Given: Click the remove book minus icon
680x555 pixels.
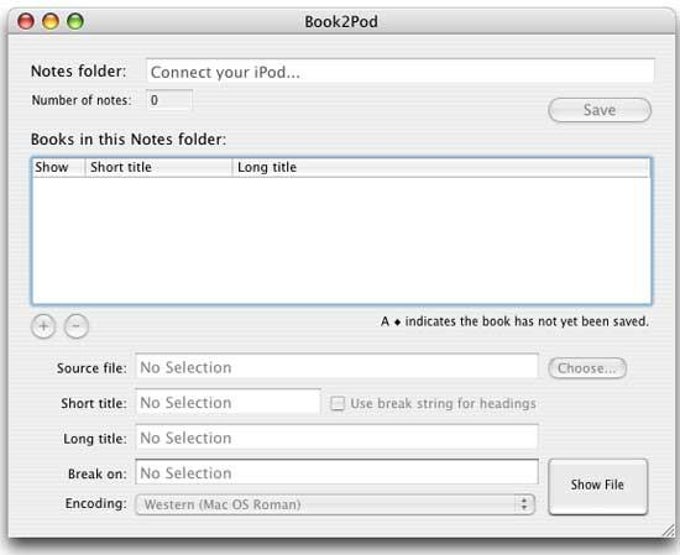Looking at the screenshot, I should 77,326.
